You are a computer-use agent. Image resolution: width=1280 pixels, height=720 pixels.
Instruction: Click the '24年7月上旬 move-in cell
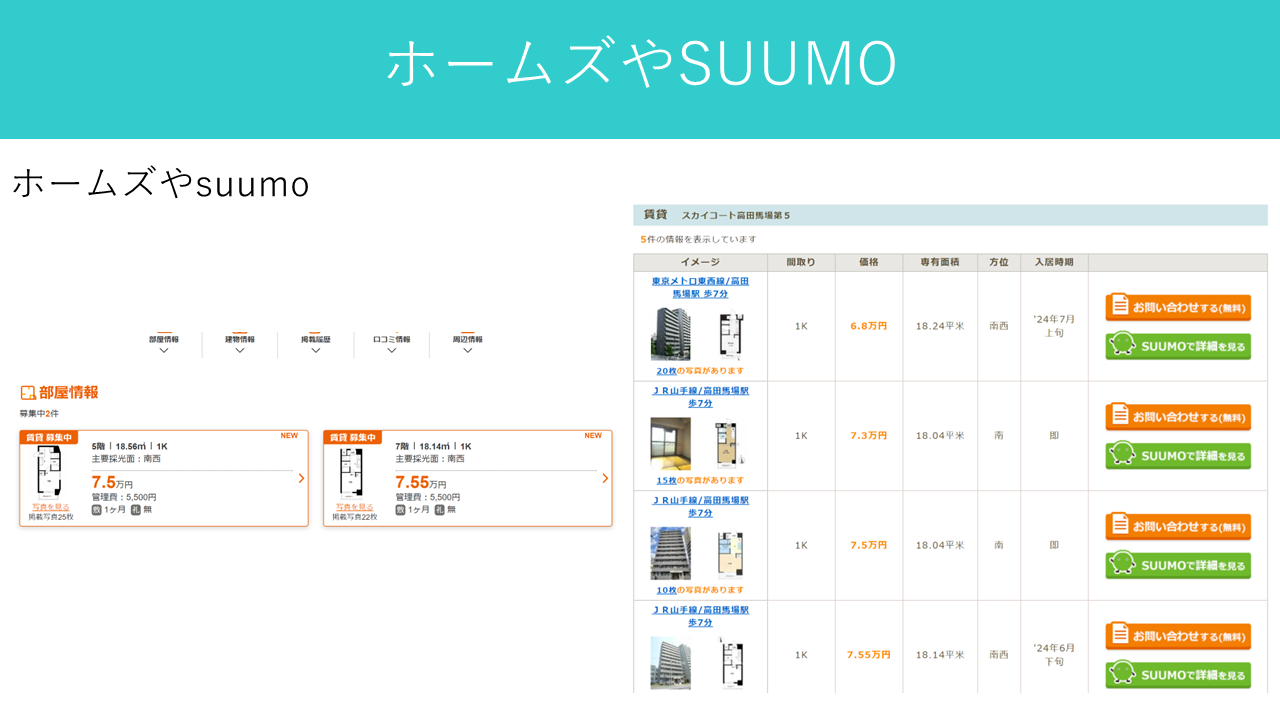coord(1054,326)
